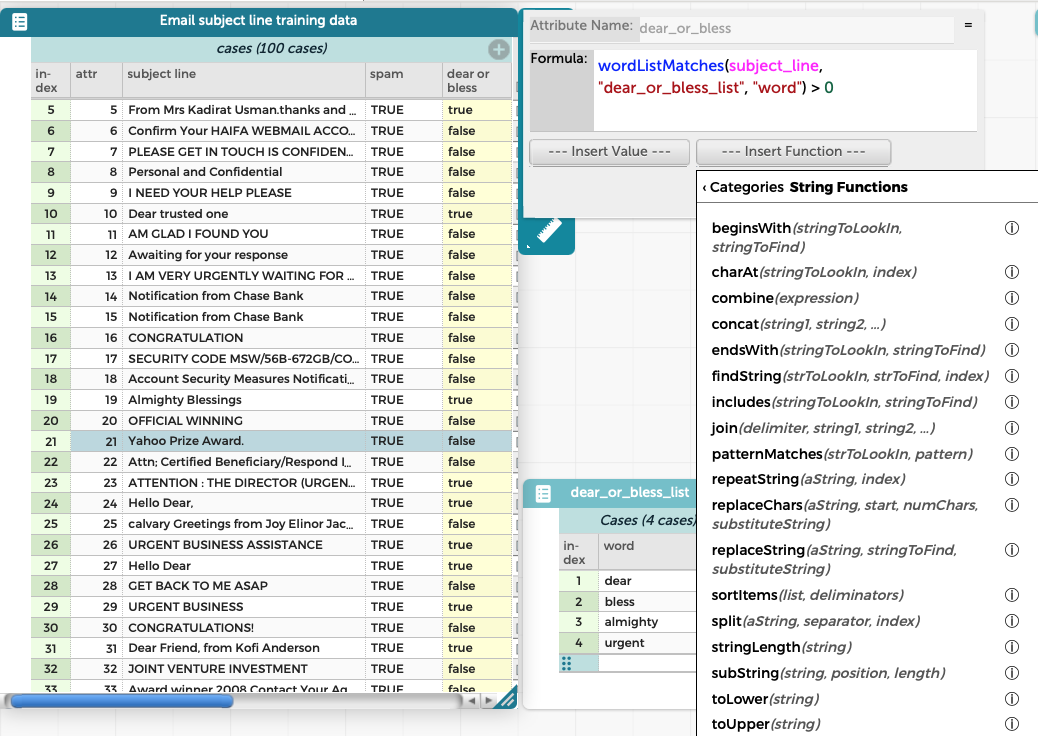Click the dear_or_bless_list table icon
Viewport: 1038px width, 736px height.
coord(543,493)
